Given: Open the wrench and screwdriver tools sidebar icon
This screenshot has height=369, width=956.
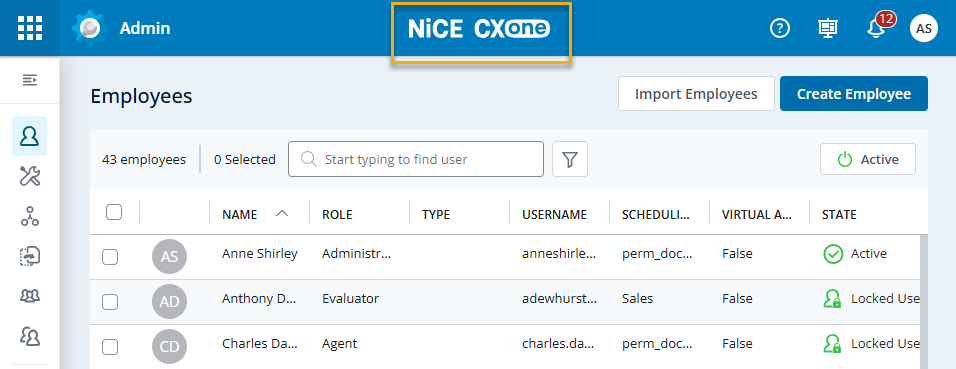Looking at the screenshot, I should tap(29, 177).
